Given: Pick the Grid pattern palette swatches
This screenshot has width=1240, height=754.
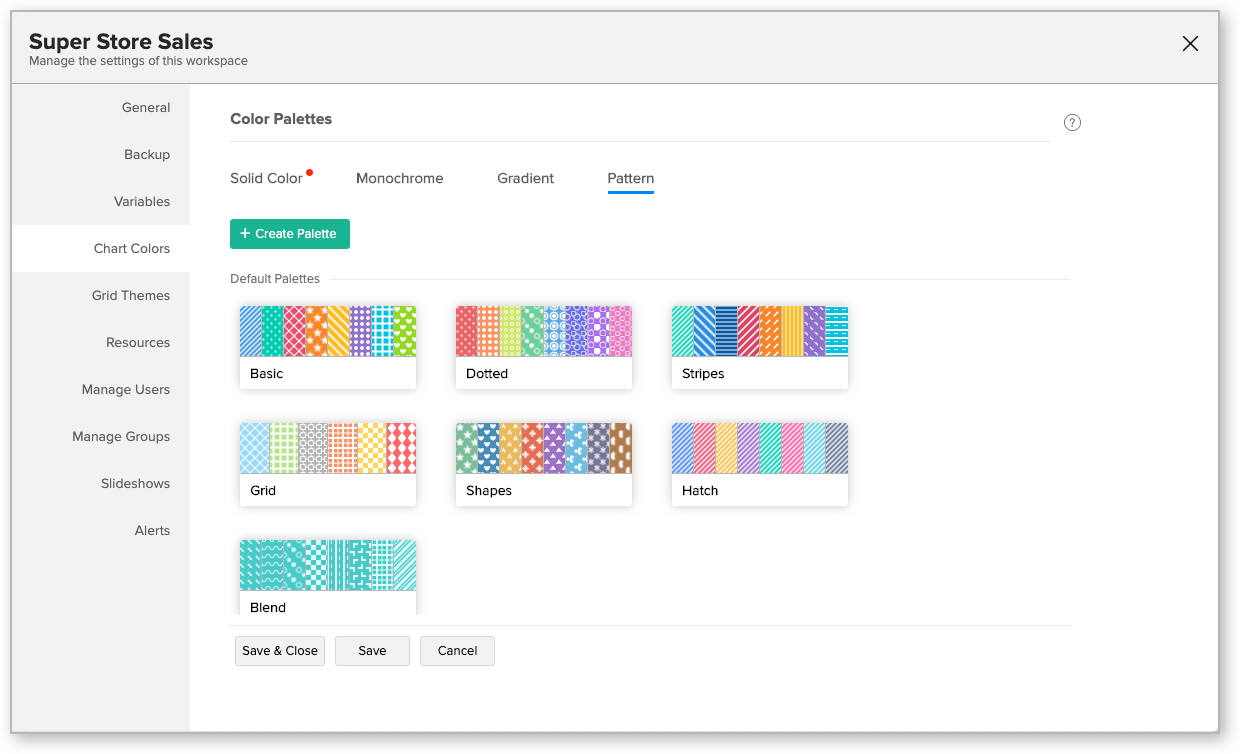Looking at the screenshot, I should [x=328, y=448].
